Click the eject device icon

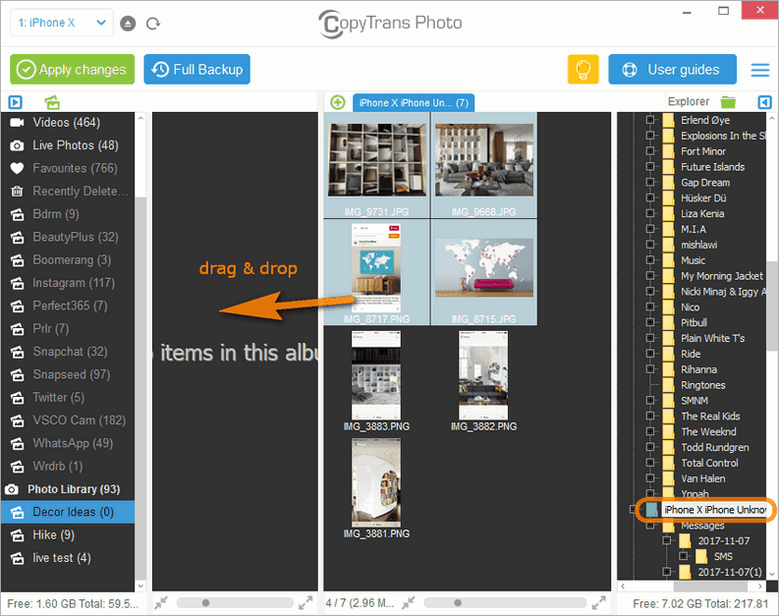tap(128, 23)
